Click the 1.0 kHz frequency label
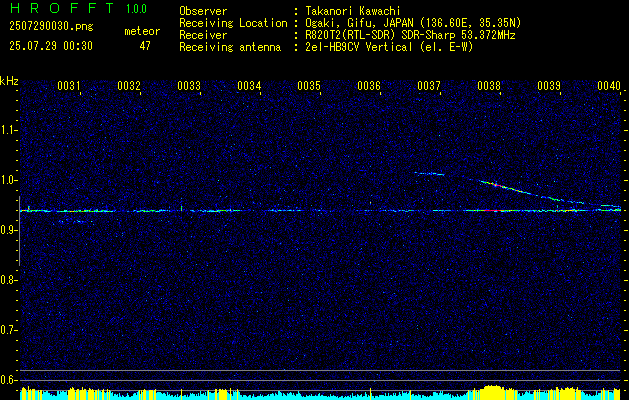 point(8,180)
